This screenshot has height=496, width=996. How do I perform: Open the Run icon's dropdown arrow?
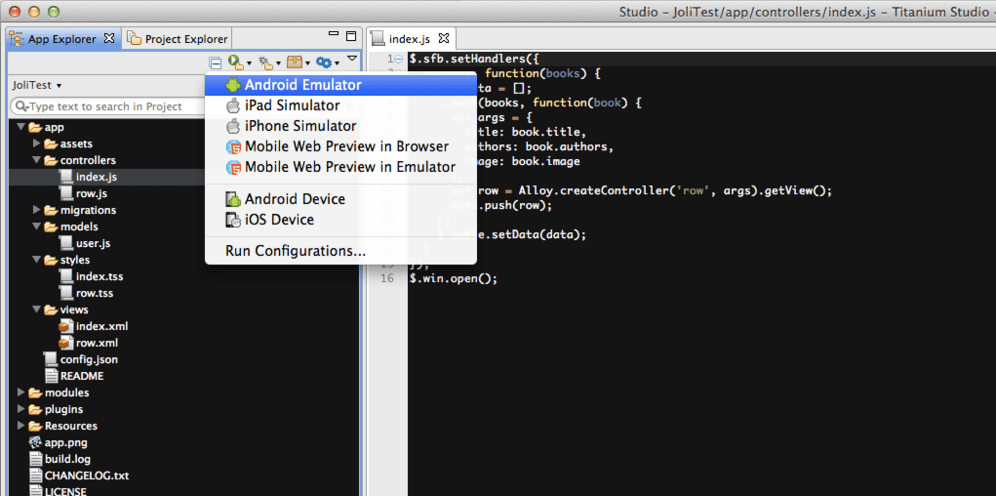[x=249, y=63]
